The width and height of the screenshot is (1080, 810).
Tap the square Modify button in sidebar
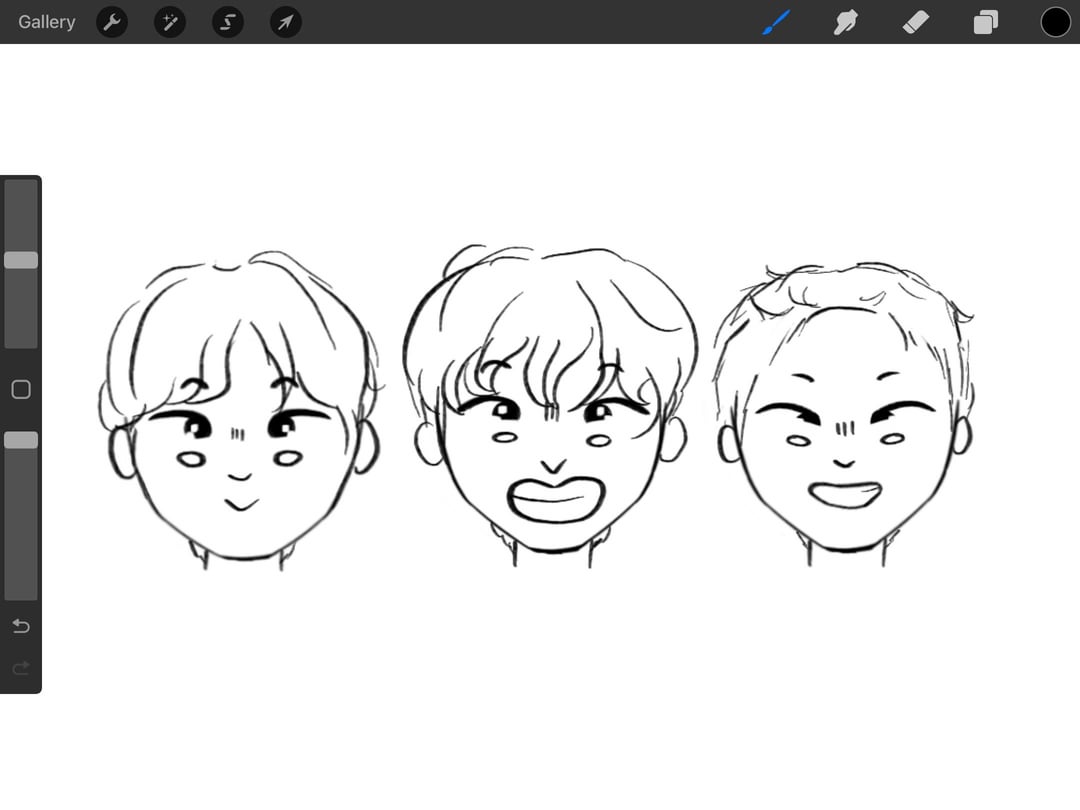pyautogui.click(x=21, y=390)
